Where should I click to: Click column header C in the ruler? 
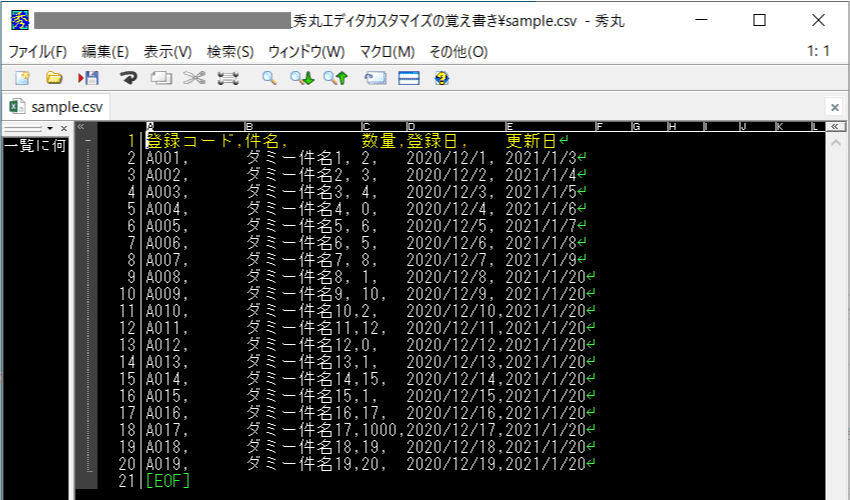pyautogui.click(x=366, y=126)
